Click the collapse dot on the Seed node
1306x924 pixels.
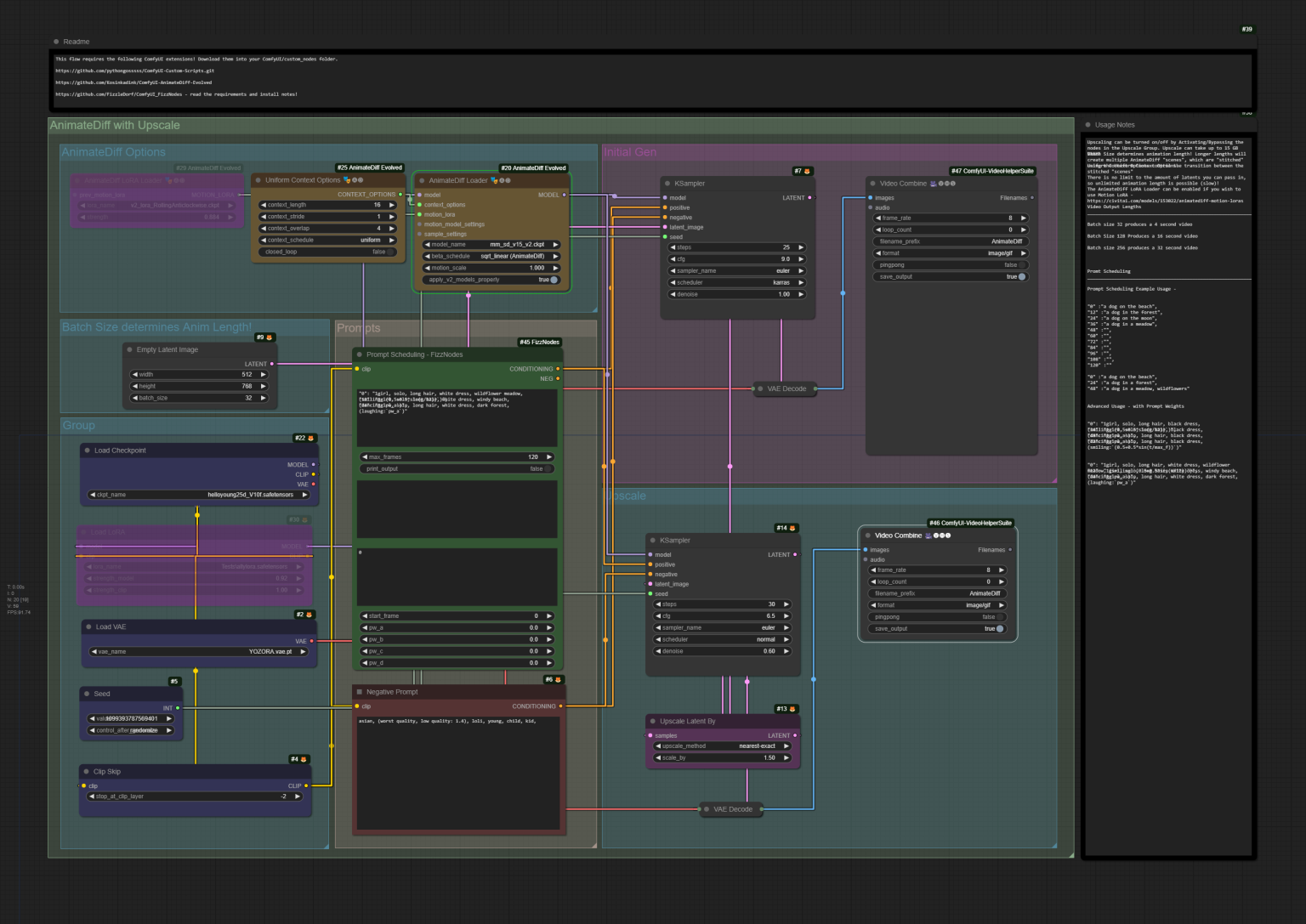pos(87,694)
